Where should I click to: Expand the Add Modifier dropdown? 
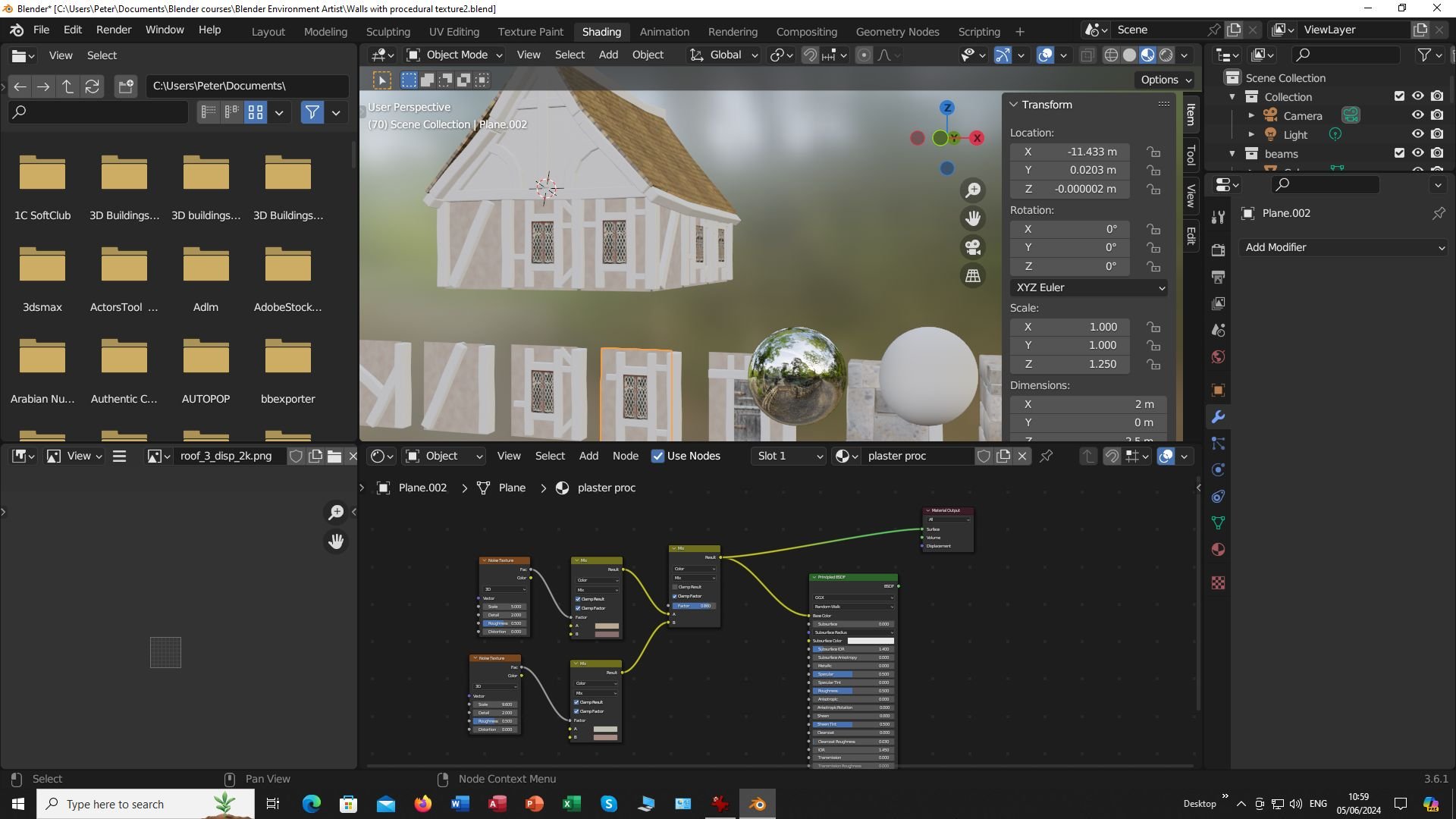point(1344,248)
